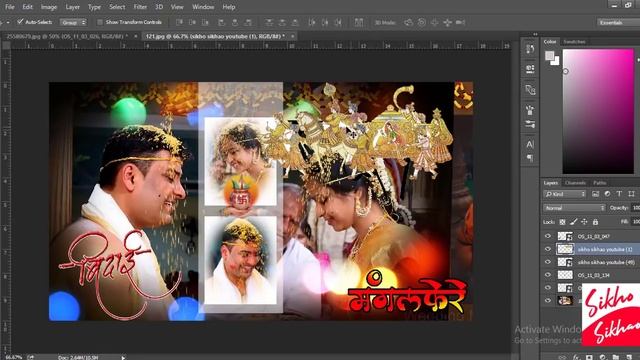Open Auto-Select Group dropdown
Screen dimensions: 640x360
tap(73, 22)
